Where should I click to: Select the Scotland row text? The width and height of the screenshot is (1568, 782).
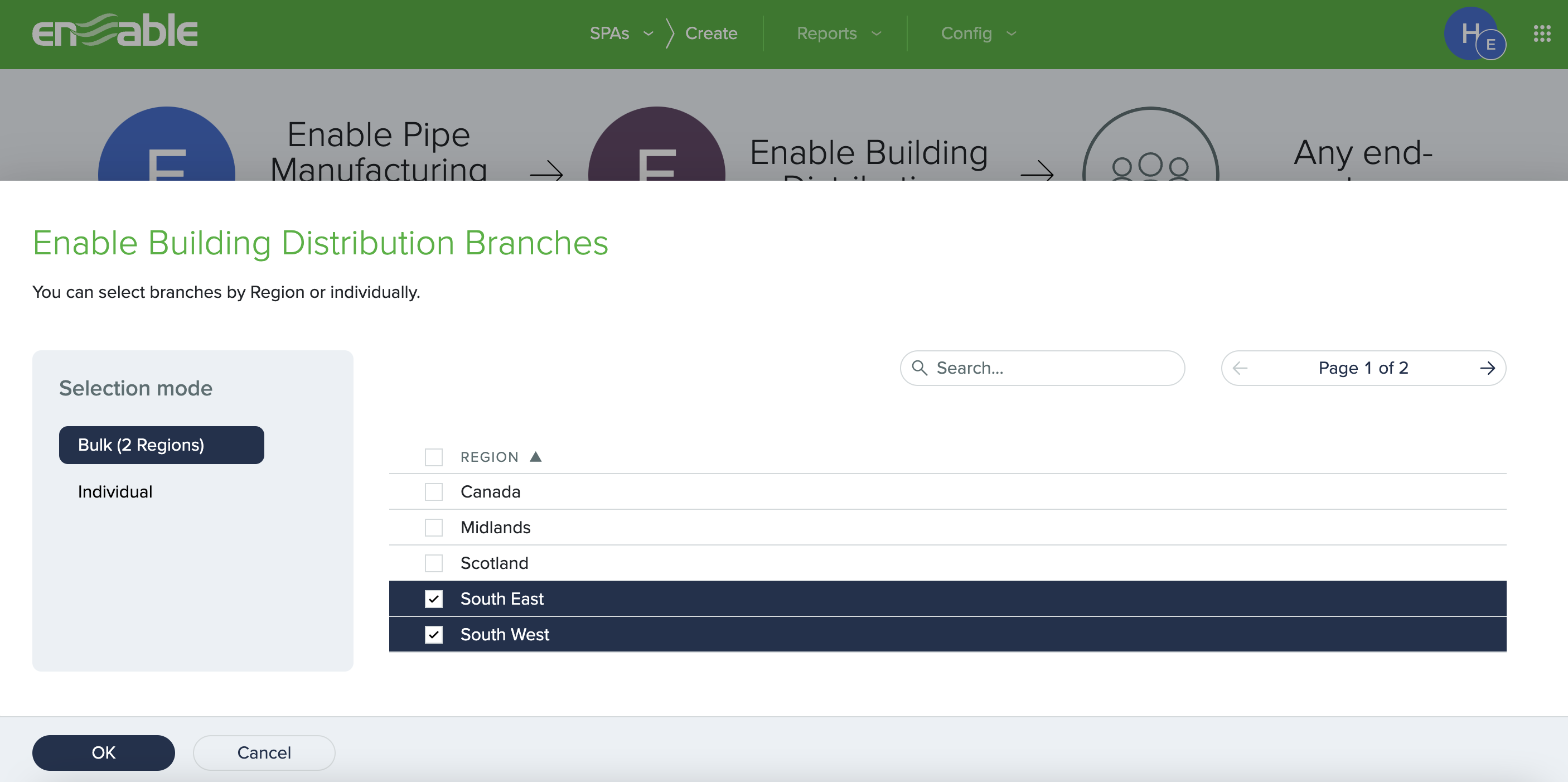point(494,563)
